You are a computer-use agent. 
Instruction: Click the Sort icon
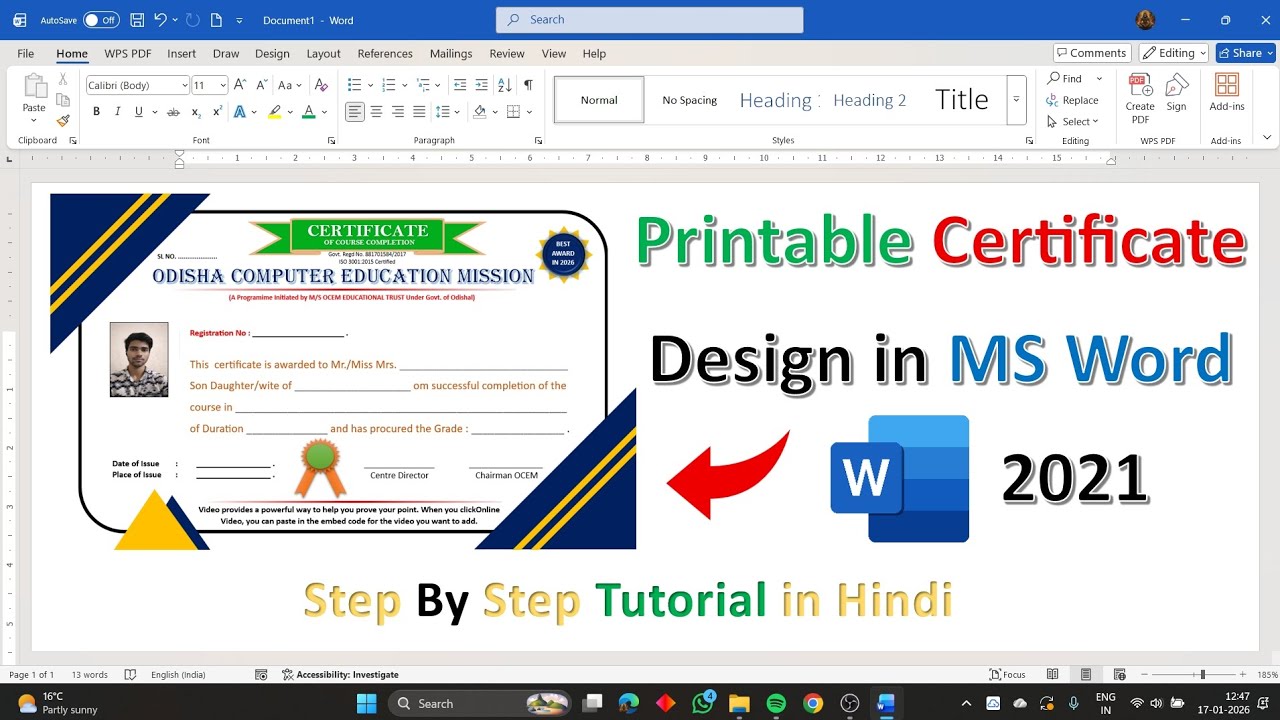504,85
